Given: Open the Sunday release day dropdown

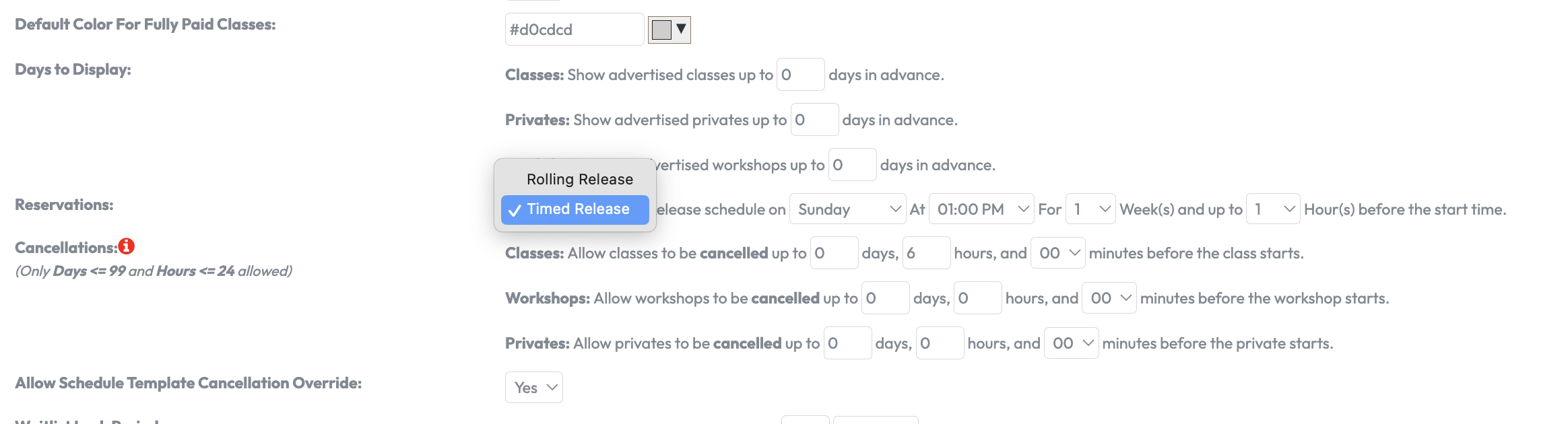Looking at the screenshot, I should (x=847, y=209).
